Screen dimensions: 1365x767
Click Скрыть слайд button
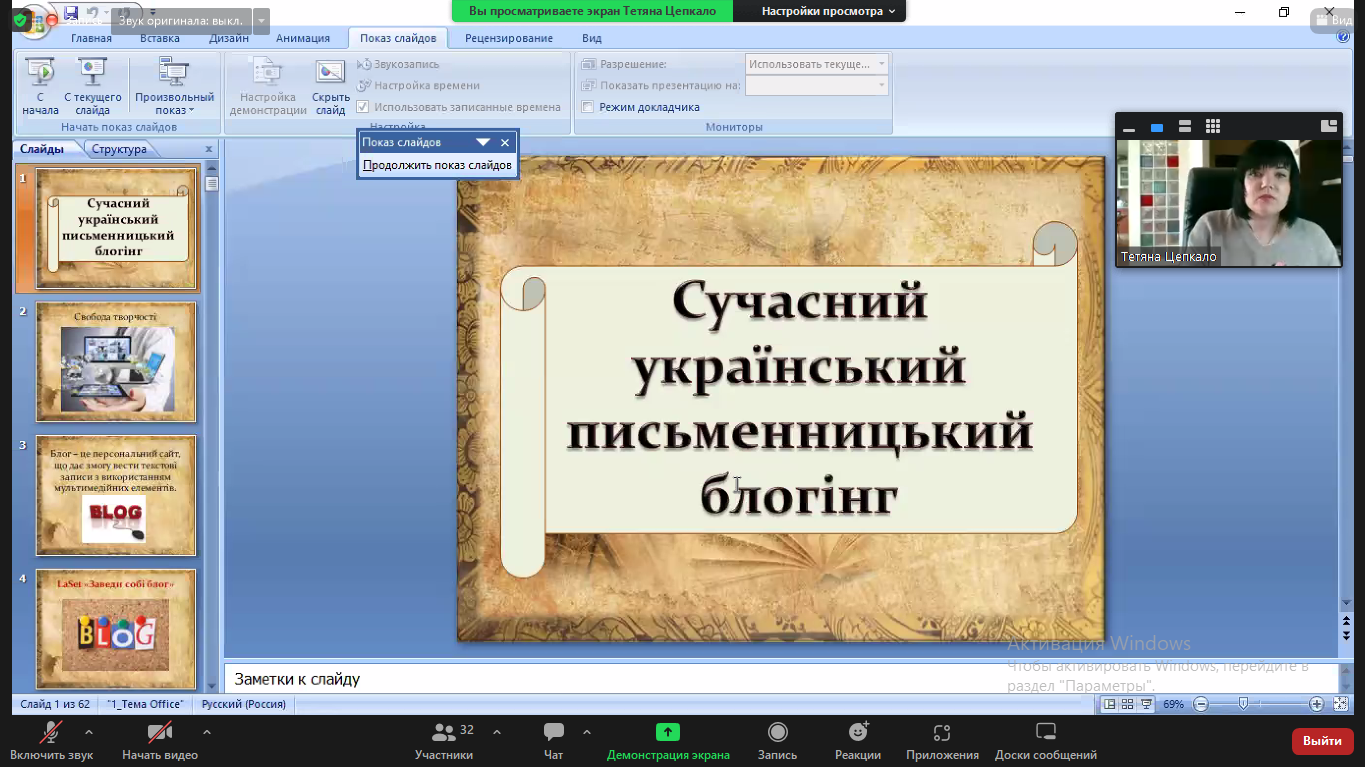click(330, 86)
